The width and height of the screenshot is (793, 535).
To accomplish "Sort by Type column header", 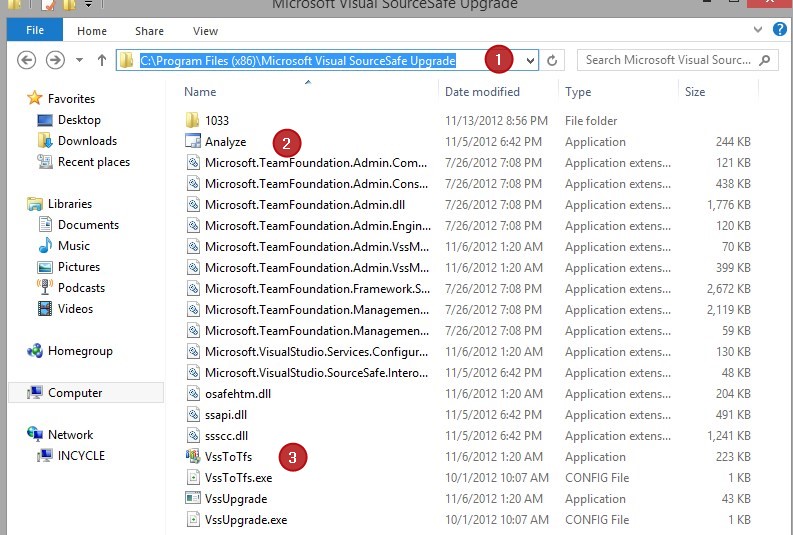I will 578,92.
